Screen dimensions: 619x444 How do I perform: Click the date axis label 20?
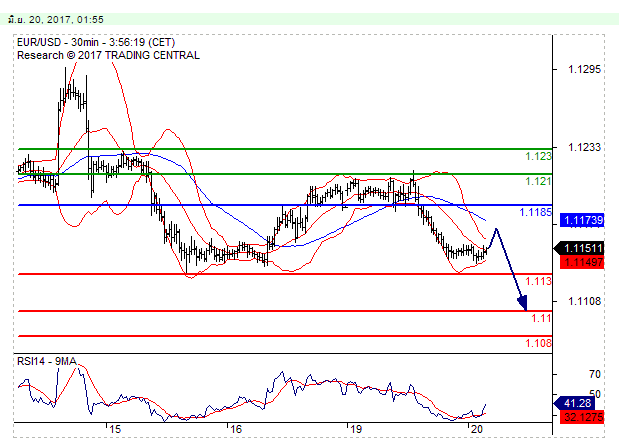(477, 429)
